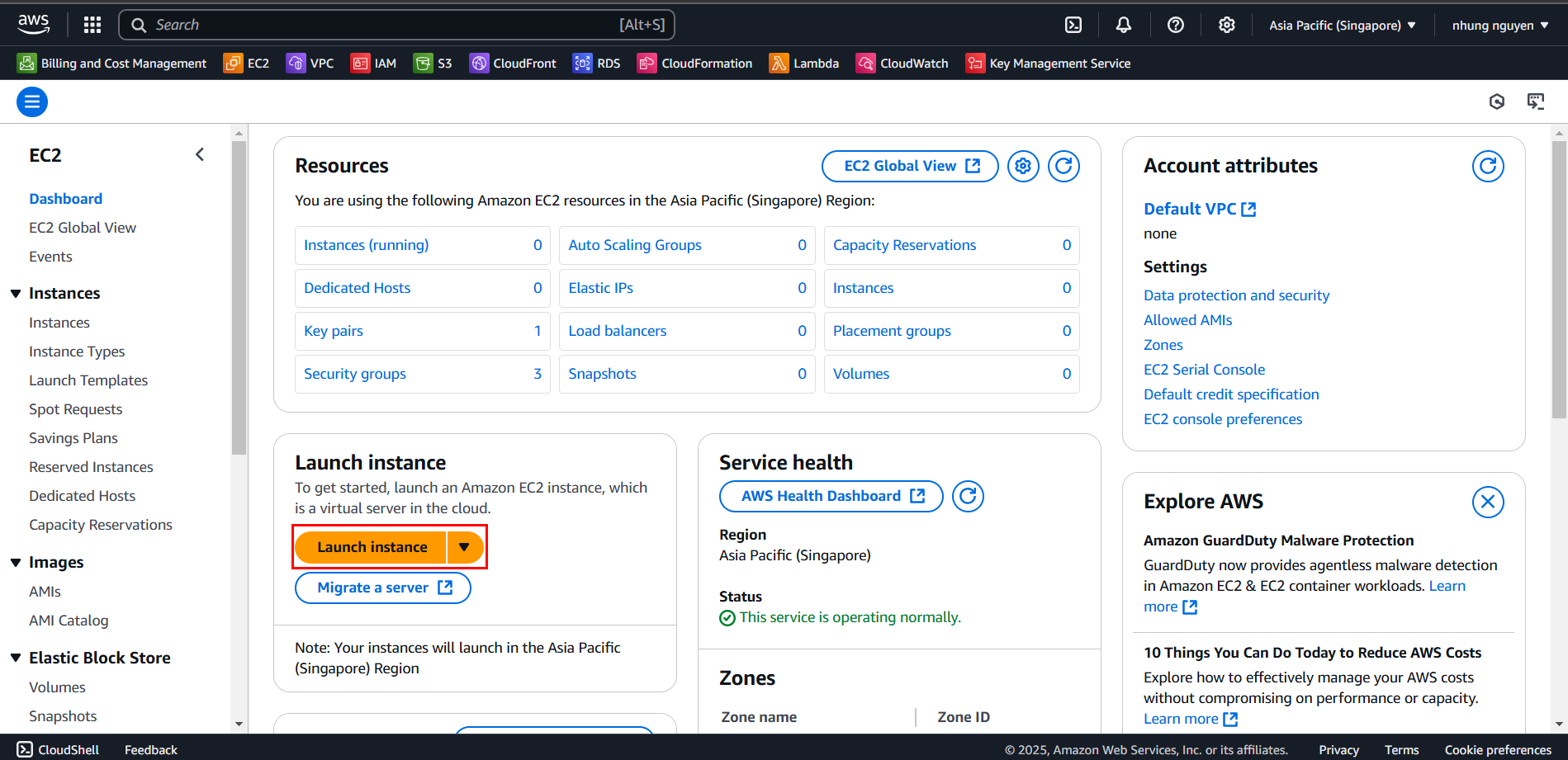Open the Asia Pacific (Singapore) region dropdown
The height and width of the screenshot is (760, 1568).
click(x=1342, y=26)
